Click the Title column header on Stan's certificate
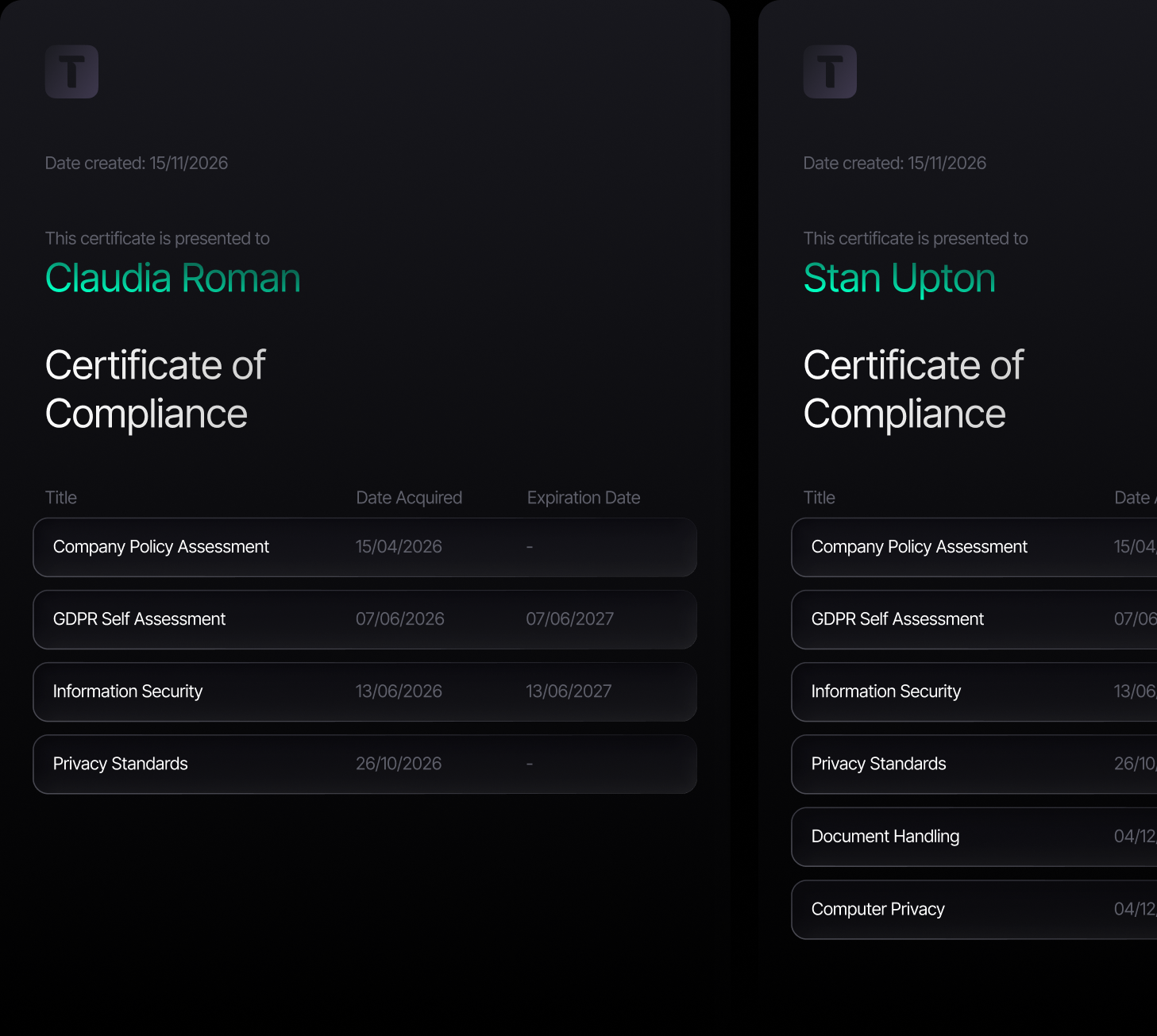This screenshot has height=1036, width=1157. click(x=820, y=498)
